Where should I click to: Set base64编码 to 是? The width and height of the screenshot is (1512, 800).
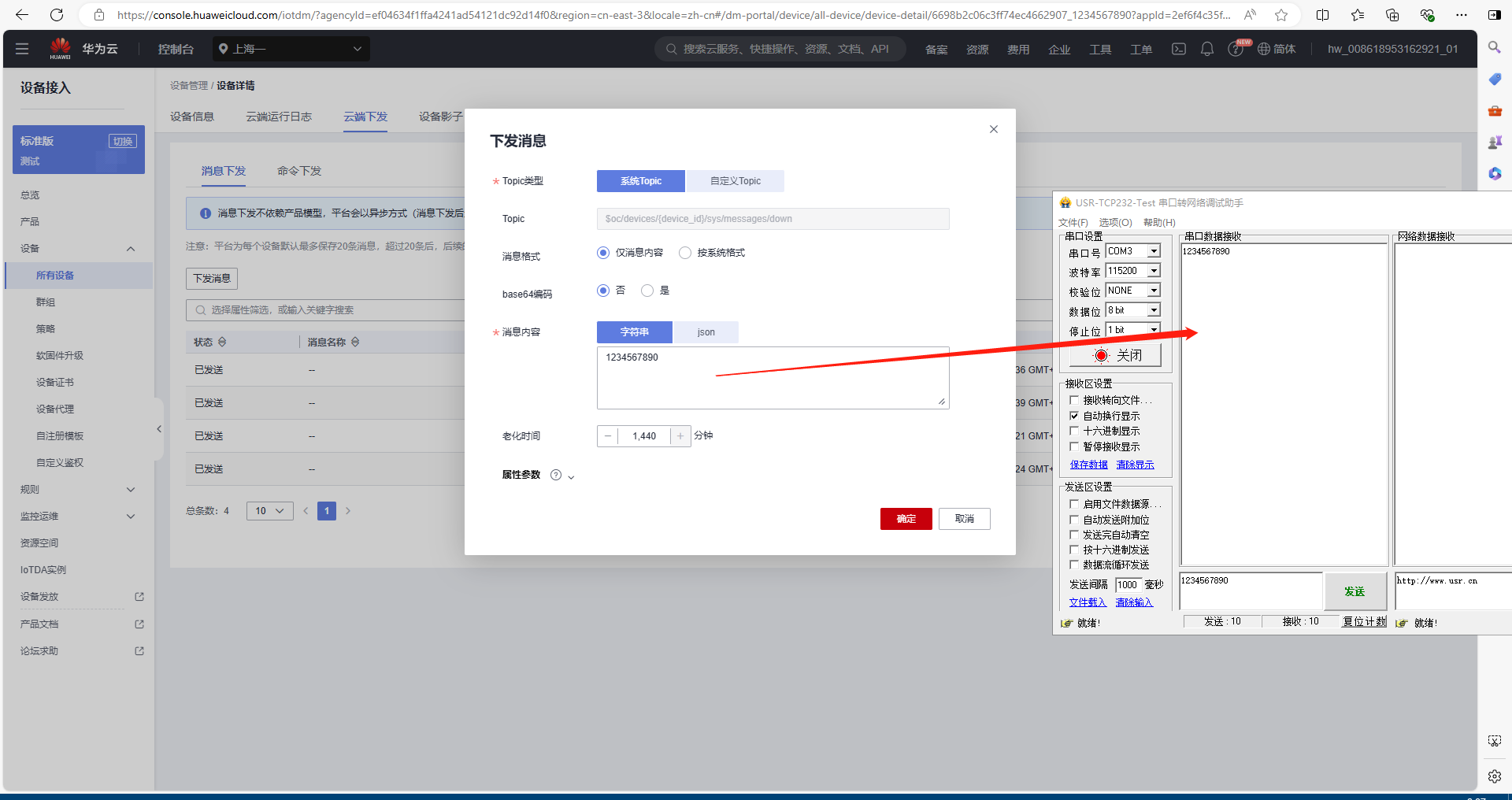click(647, 291)
